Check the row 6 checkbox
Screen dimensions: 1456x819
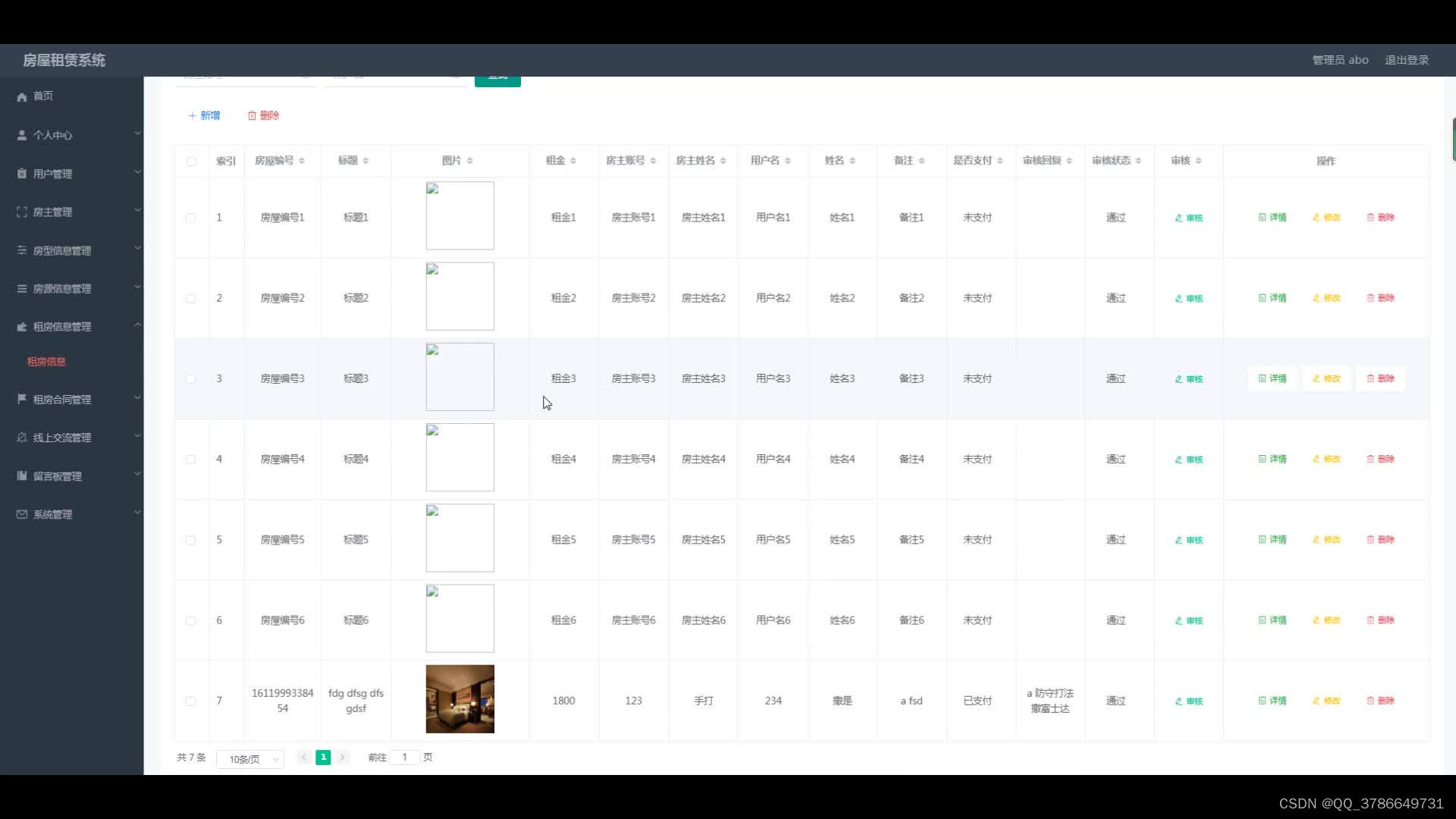coord(190,621)
